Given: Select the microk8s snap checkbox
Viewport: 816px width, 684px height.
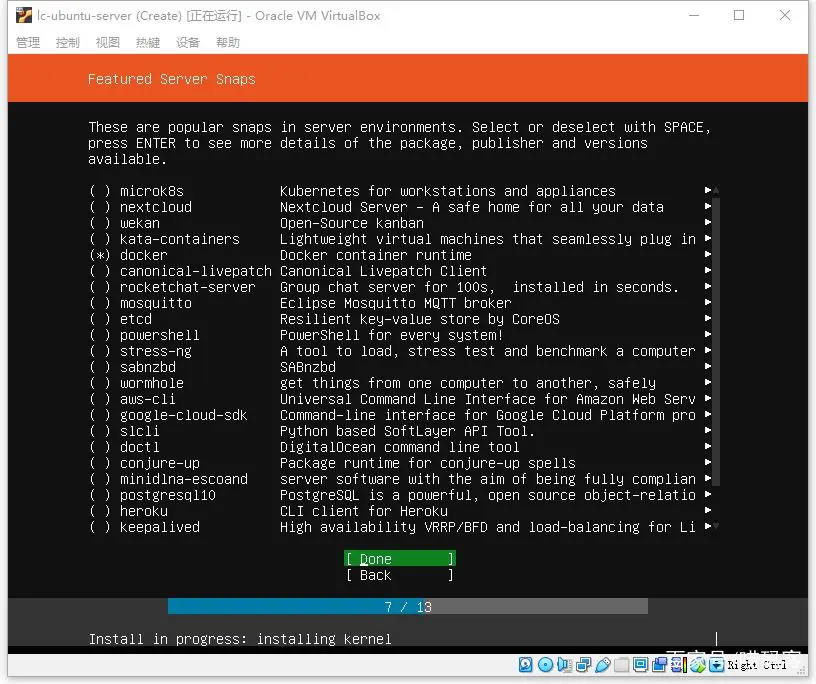Looking at the screenshot, I should [x=100, y=191].
